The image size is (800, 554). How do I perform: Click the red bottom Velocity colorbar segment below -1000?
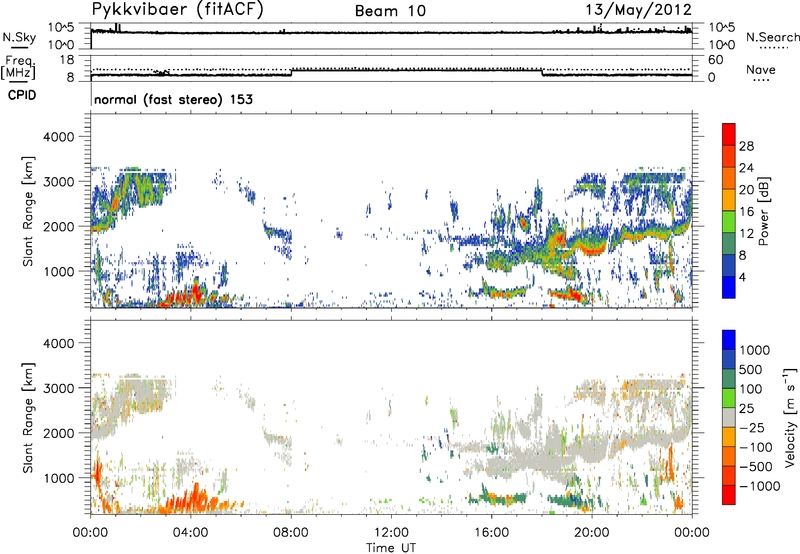(729, 495)
